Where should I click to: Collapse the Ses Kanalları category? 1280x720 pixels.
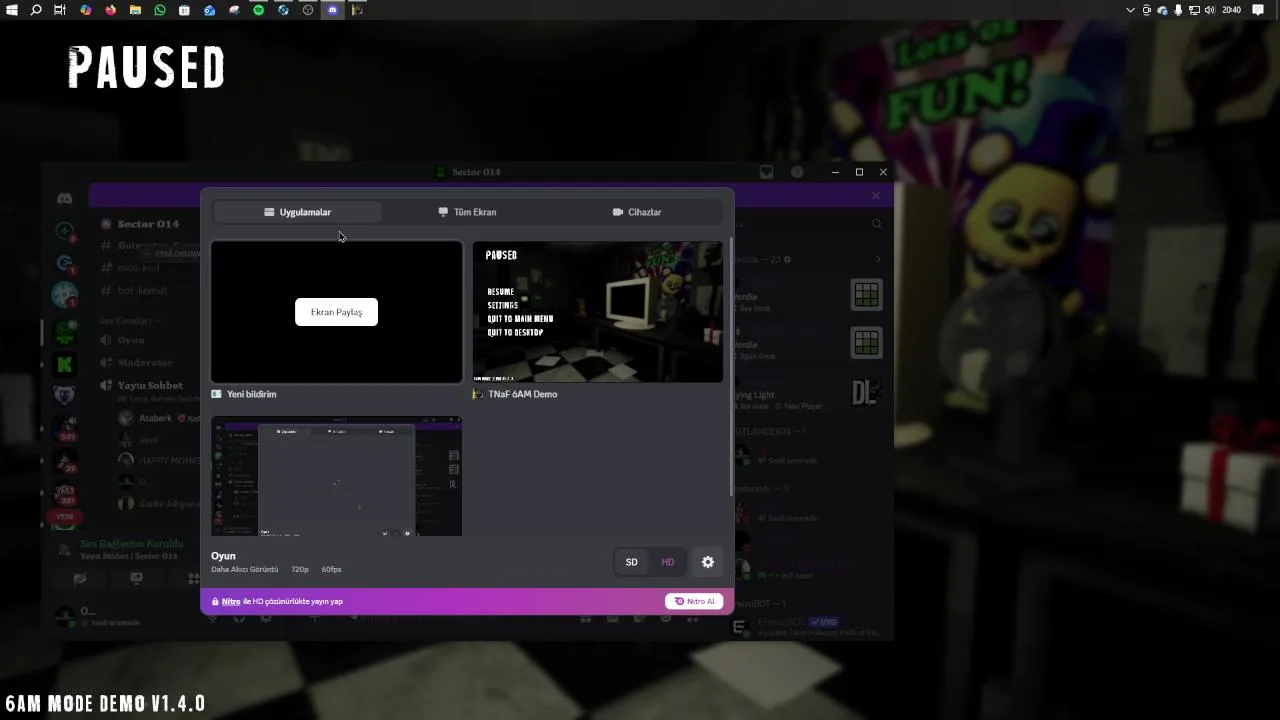129,321
